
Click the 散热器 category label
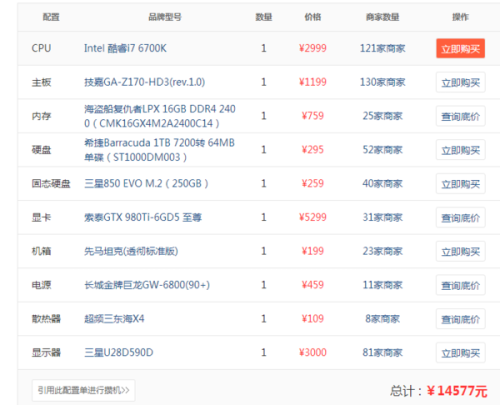pyautogui.click(x=46, y=319)
